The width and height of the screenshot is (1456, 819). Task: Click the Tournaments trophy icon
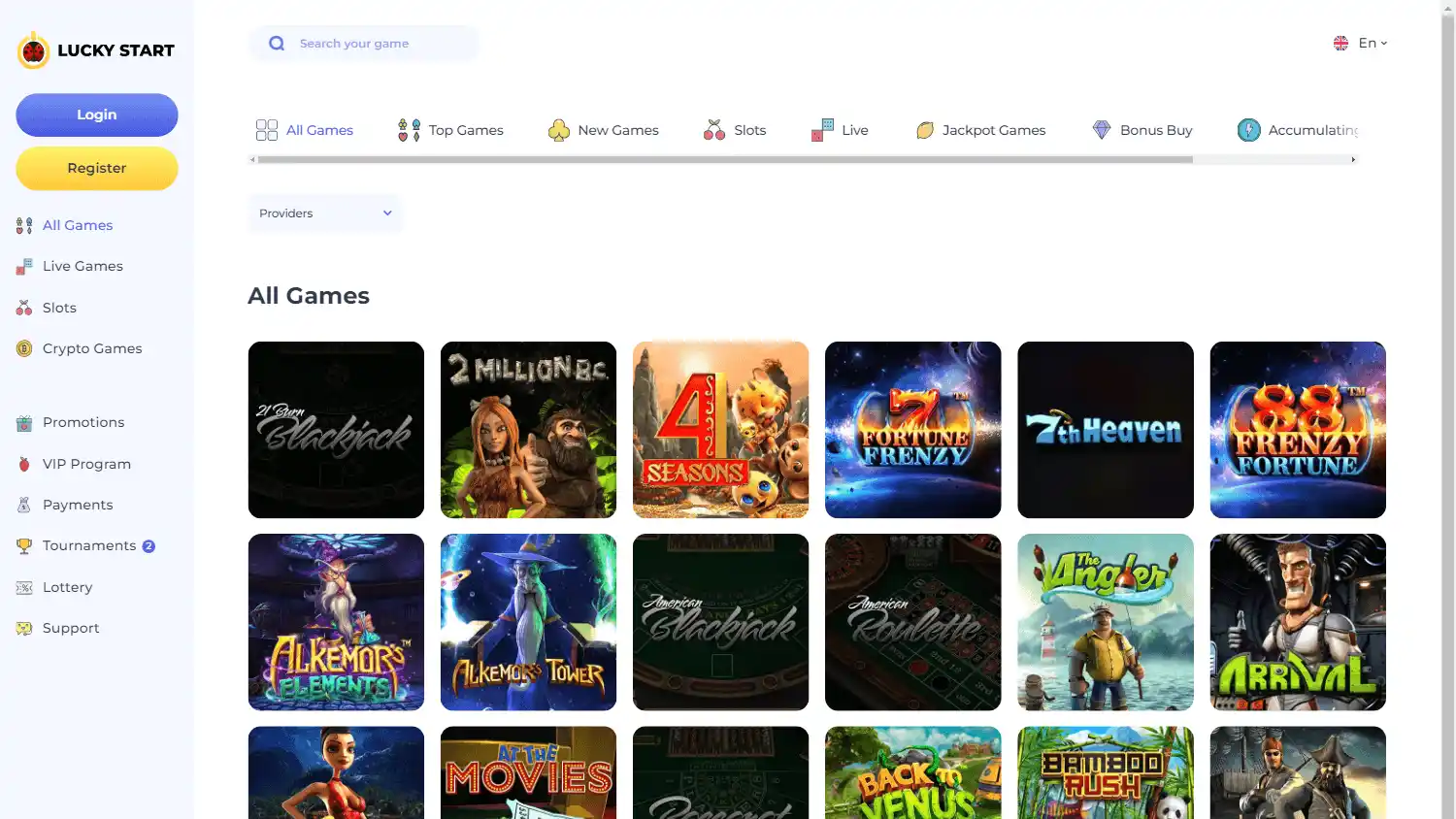pyautogui.click(x=24, y=546)
